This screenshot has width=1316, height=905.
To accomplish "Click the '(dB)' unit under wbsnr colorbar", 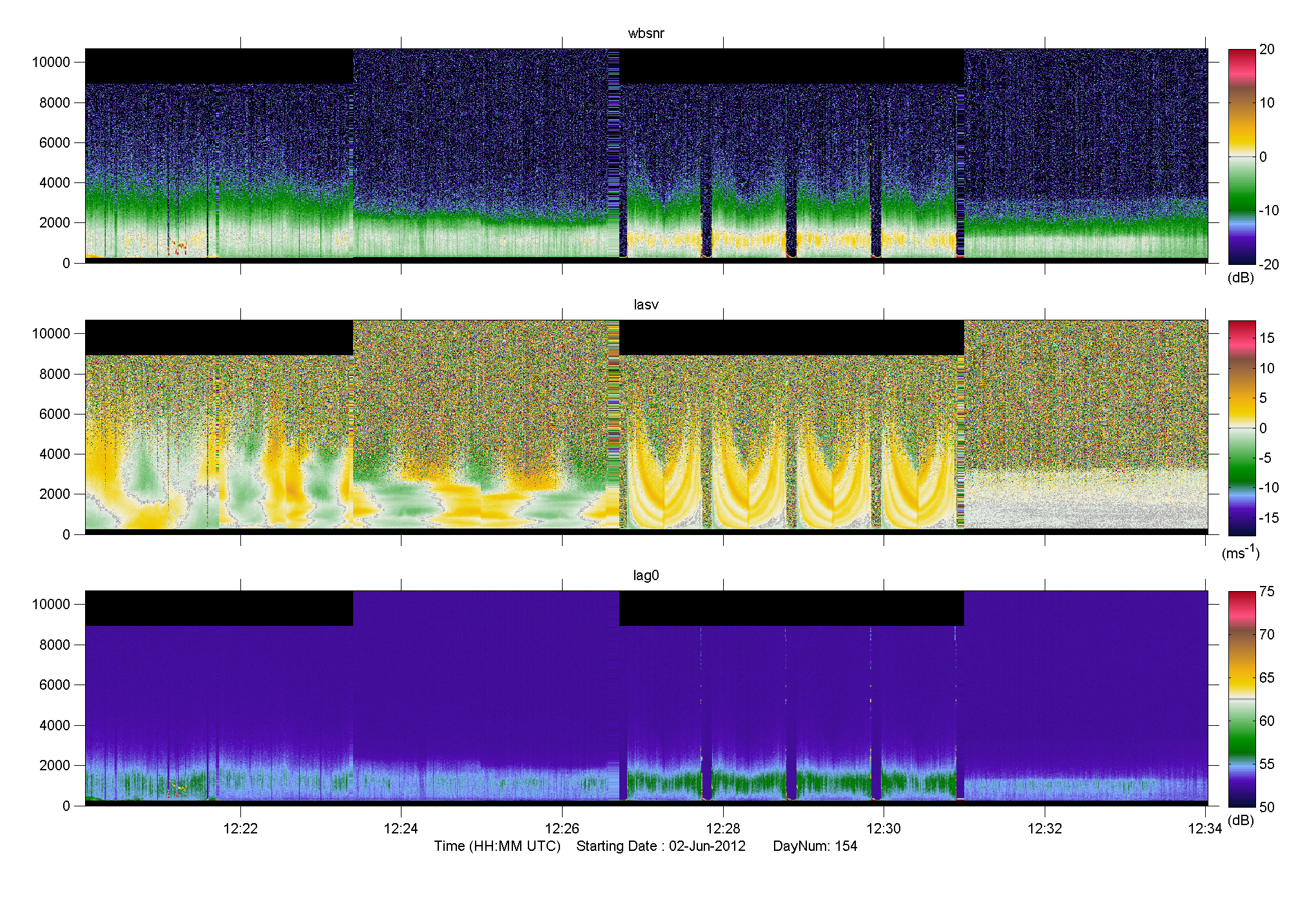I will [1241, 278].
